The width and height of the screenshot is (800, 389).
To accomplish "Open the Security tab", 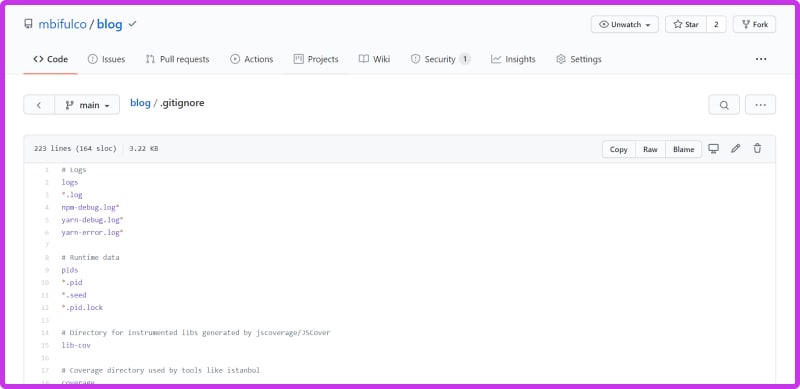I will tap(440, 59).
